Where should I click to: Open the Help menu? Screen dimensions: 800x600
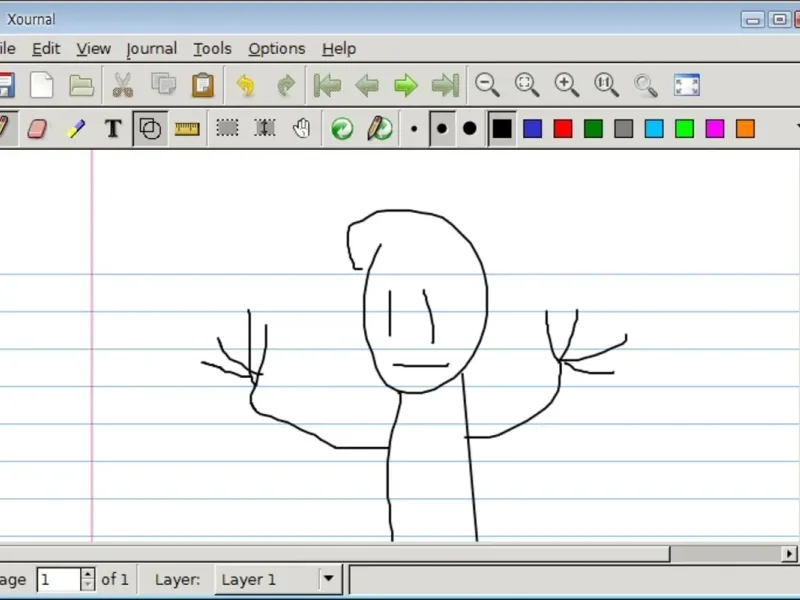[x=339, y=48]
